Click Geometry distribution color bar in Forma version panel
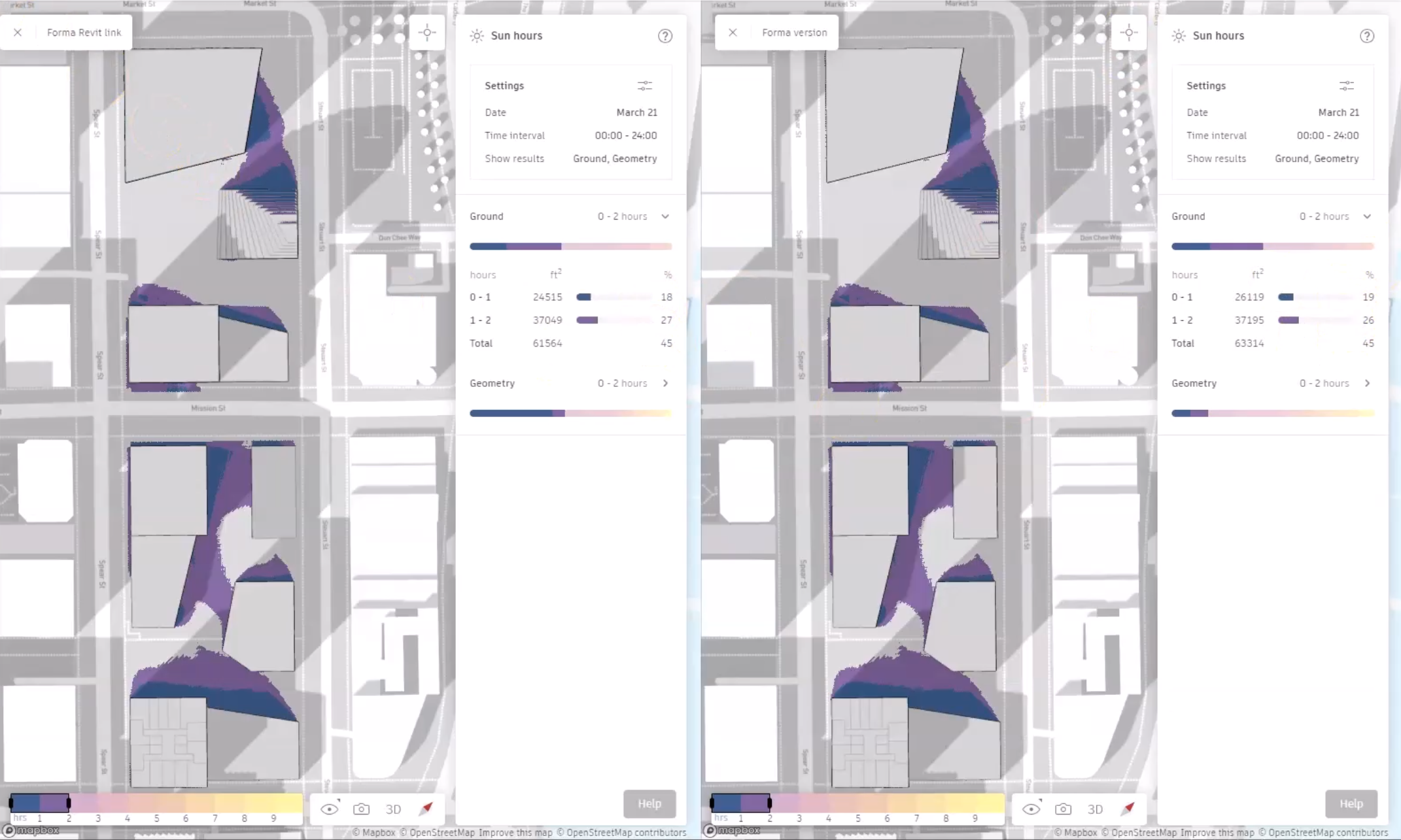 1272,413
